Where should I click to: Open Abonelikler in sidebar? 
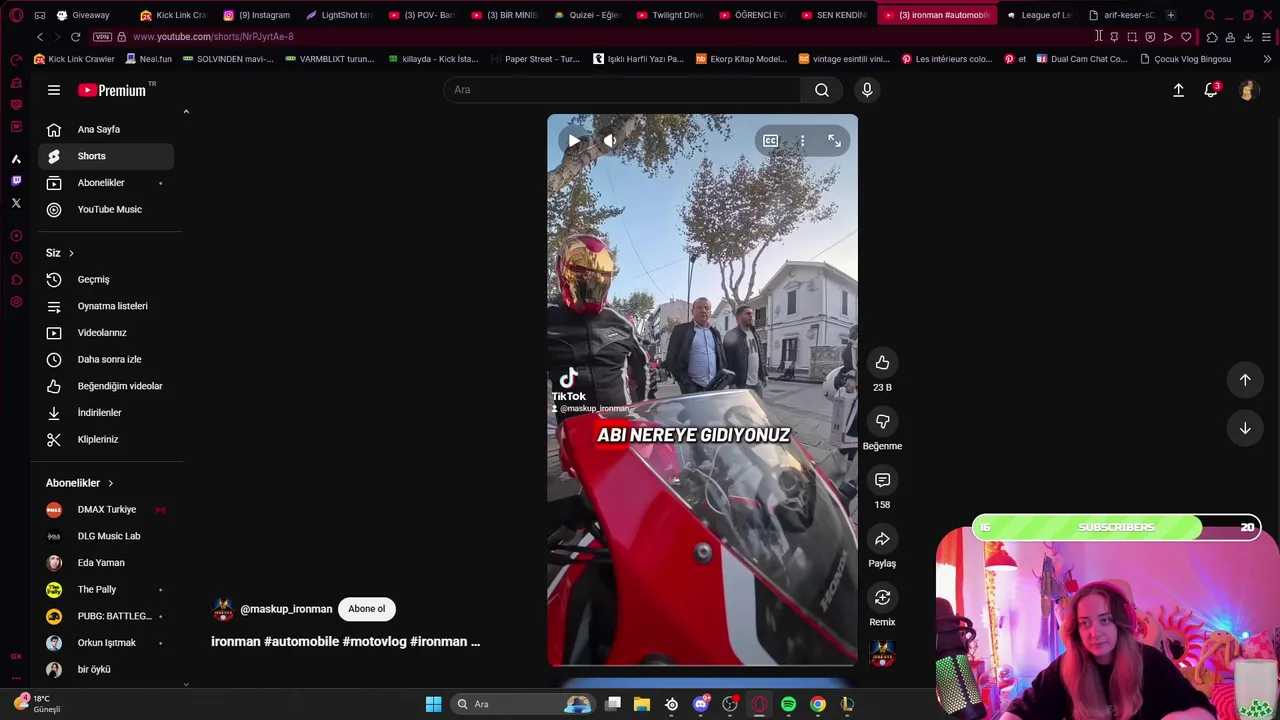[x=106, y=183]
